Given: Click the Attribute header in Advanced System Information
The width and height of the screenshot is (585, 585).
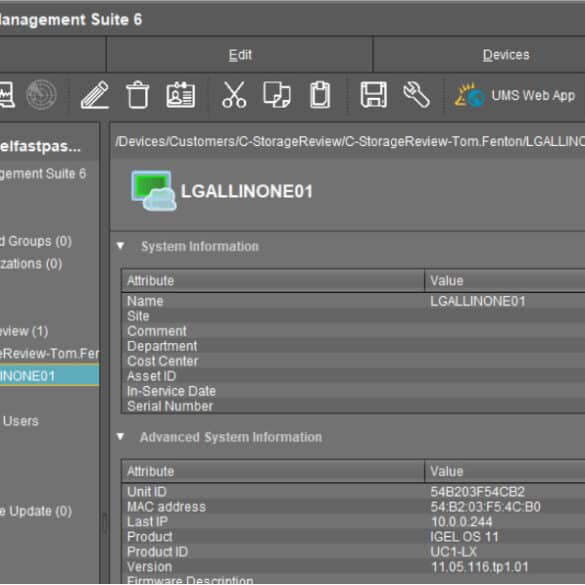Looking at the screenshot, I should 273,471.
